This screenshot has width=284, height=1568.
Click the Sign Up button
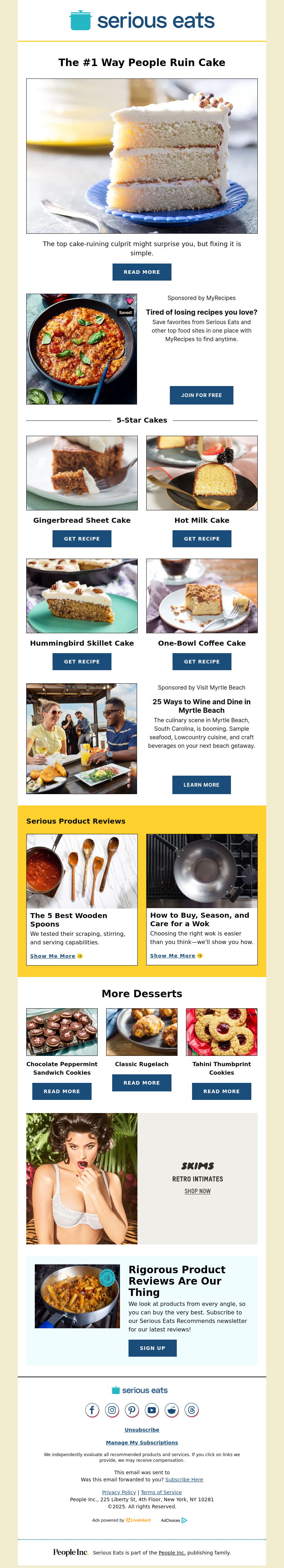tap(153, 1348)
